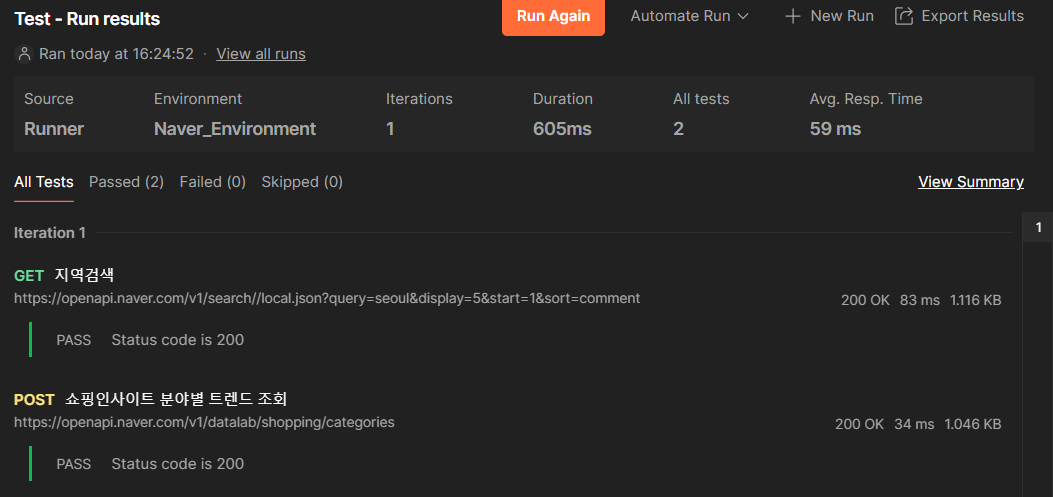
Task: Click the 34 ms response time
Action: (x=914, y=424)
